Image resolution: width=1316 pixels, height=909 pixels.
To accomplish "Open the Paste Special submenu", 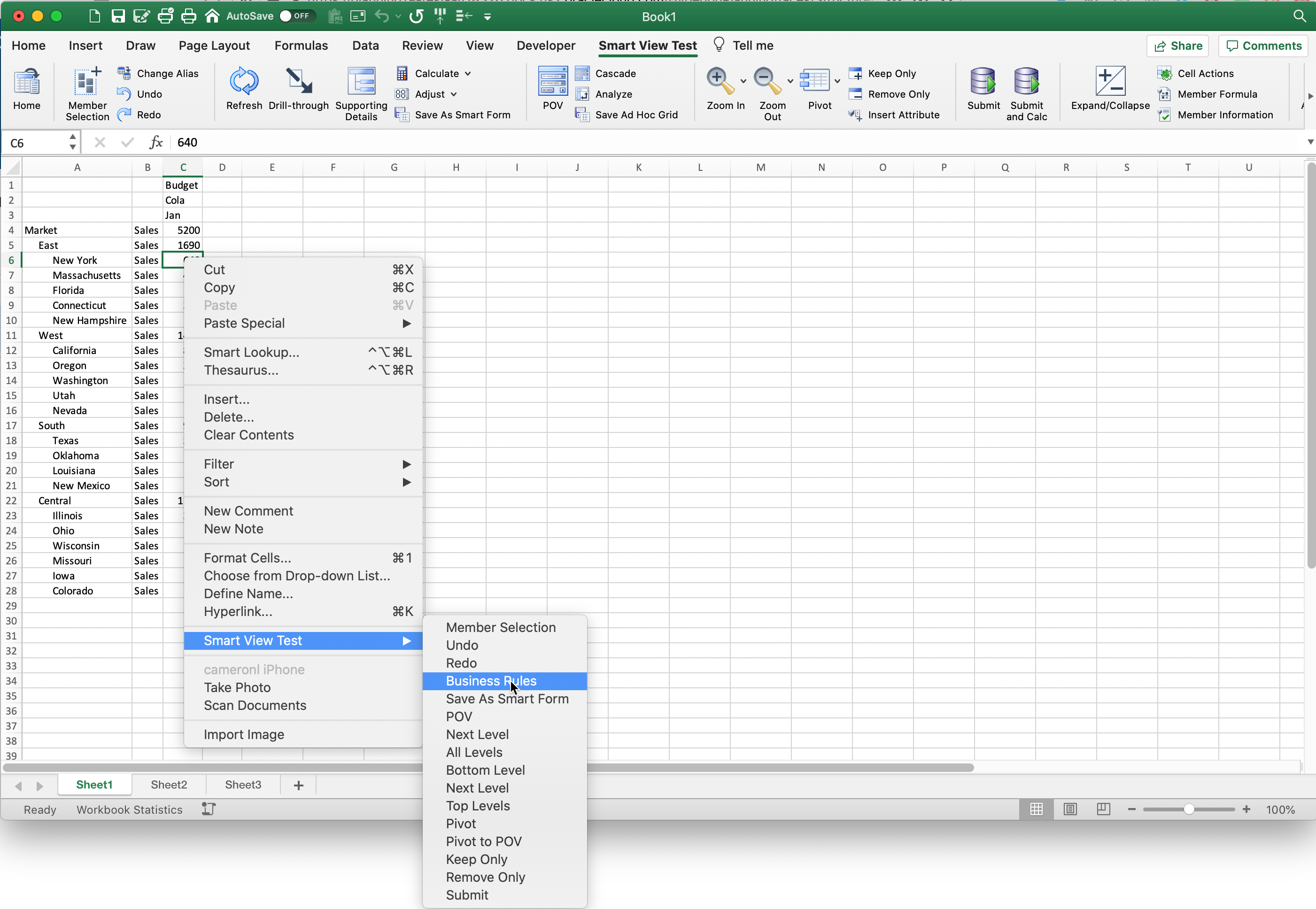I will coord(304,323).
